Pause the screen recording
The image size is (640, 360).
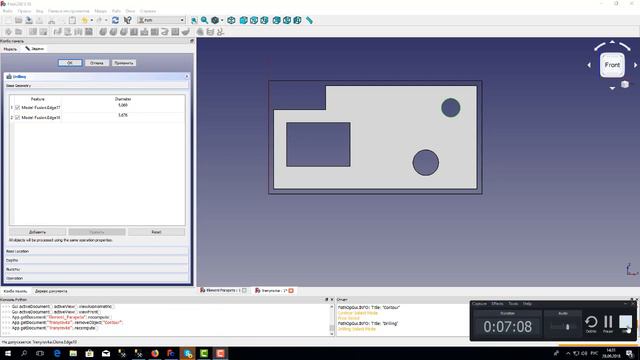(608, 323)
